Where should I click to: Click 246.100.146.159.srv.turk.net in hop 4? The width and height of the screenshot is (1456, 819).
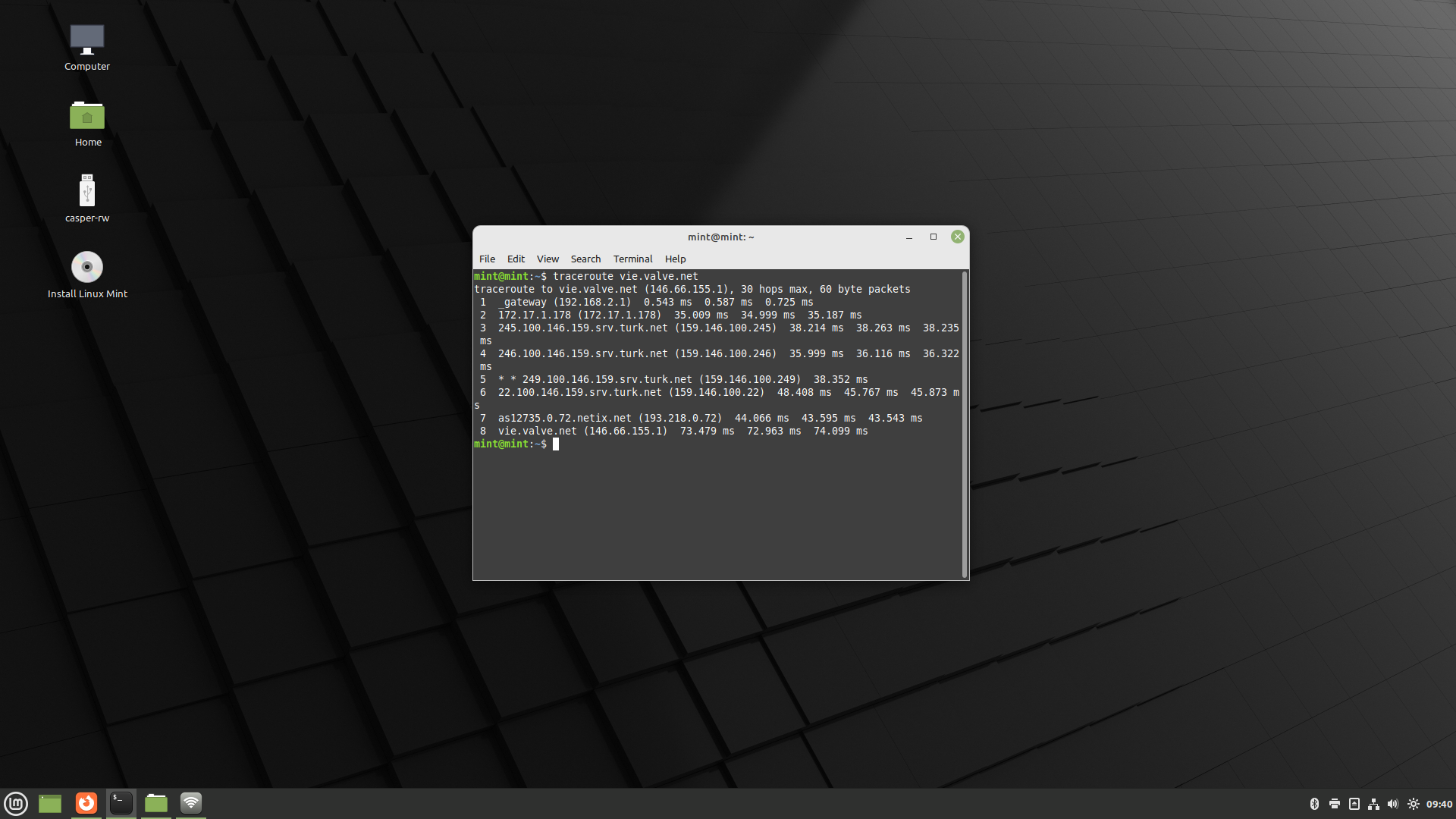[583, 353]
